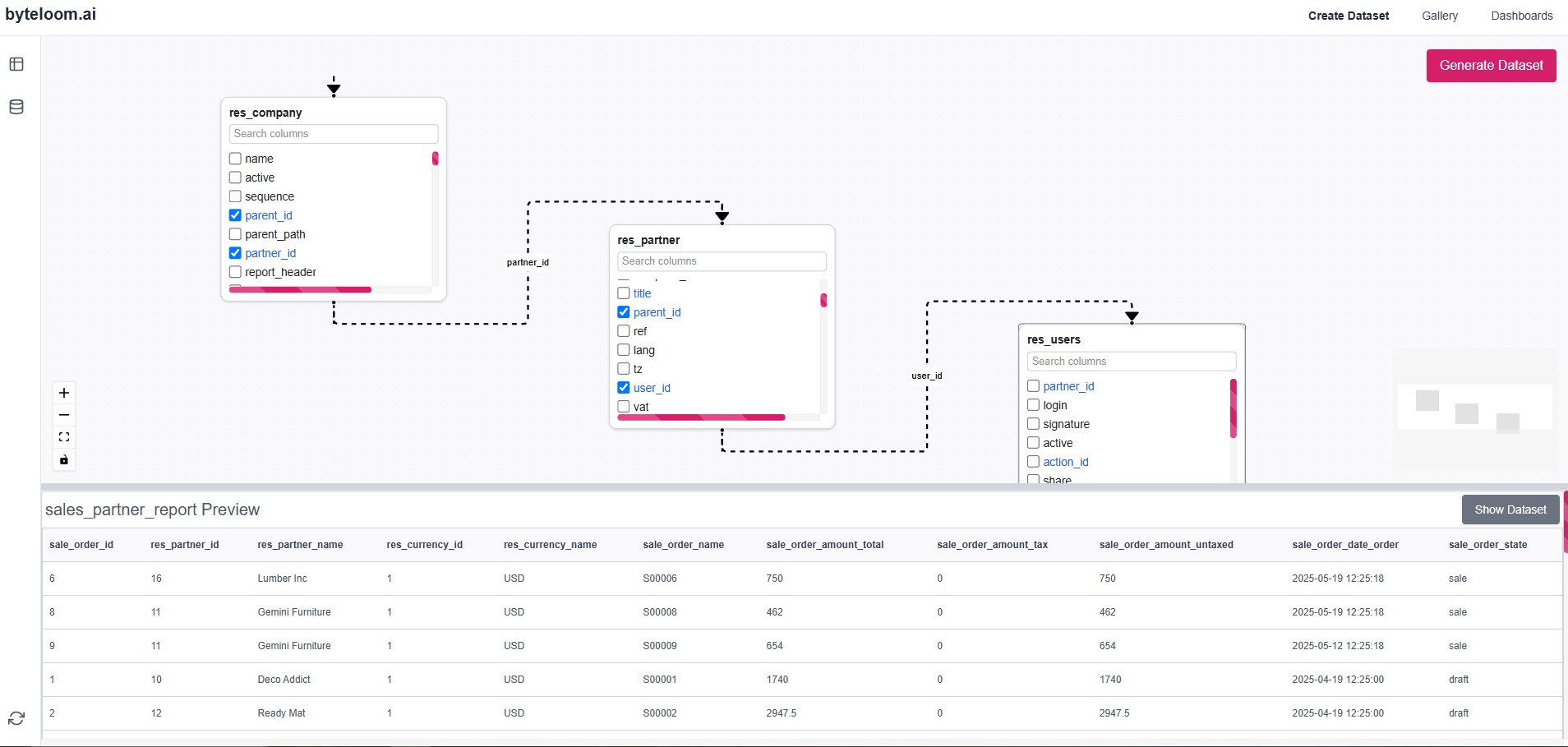This screenshot has height=747, width=1568.
Task: Open the table view sidebar icon
Action: 16,64
